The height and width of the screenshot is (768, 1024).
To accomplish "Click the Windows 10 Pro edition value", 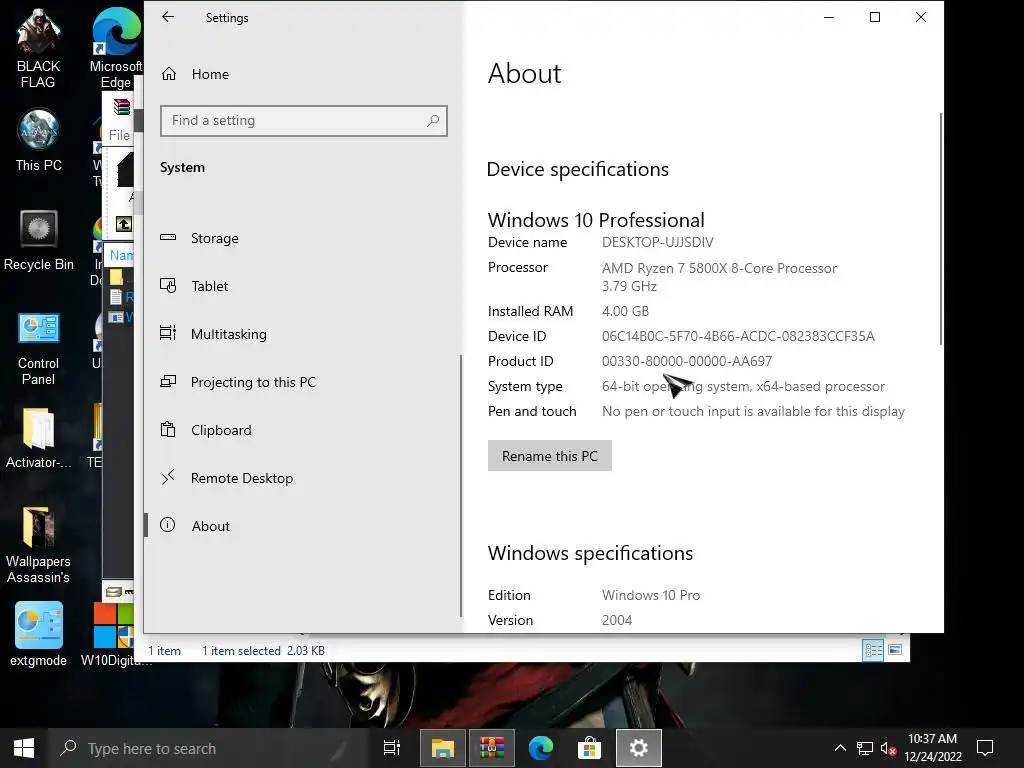I will [x=651, y=596].
